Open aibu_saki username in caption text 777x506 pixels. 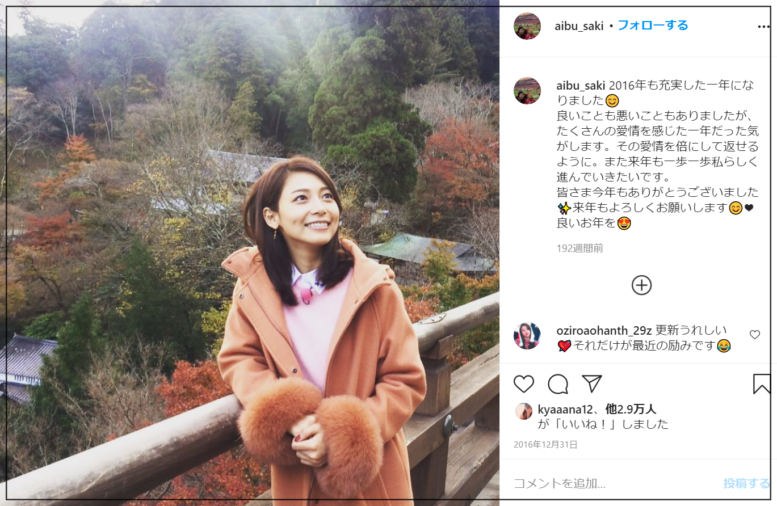coord(580,86)
